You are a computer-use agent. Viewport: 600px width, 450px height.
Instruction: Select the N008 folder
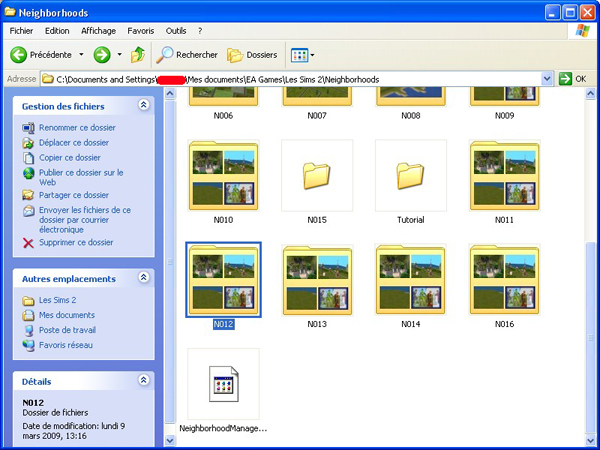(x=411, y=97)
